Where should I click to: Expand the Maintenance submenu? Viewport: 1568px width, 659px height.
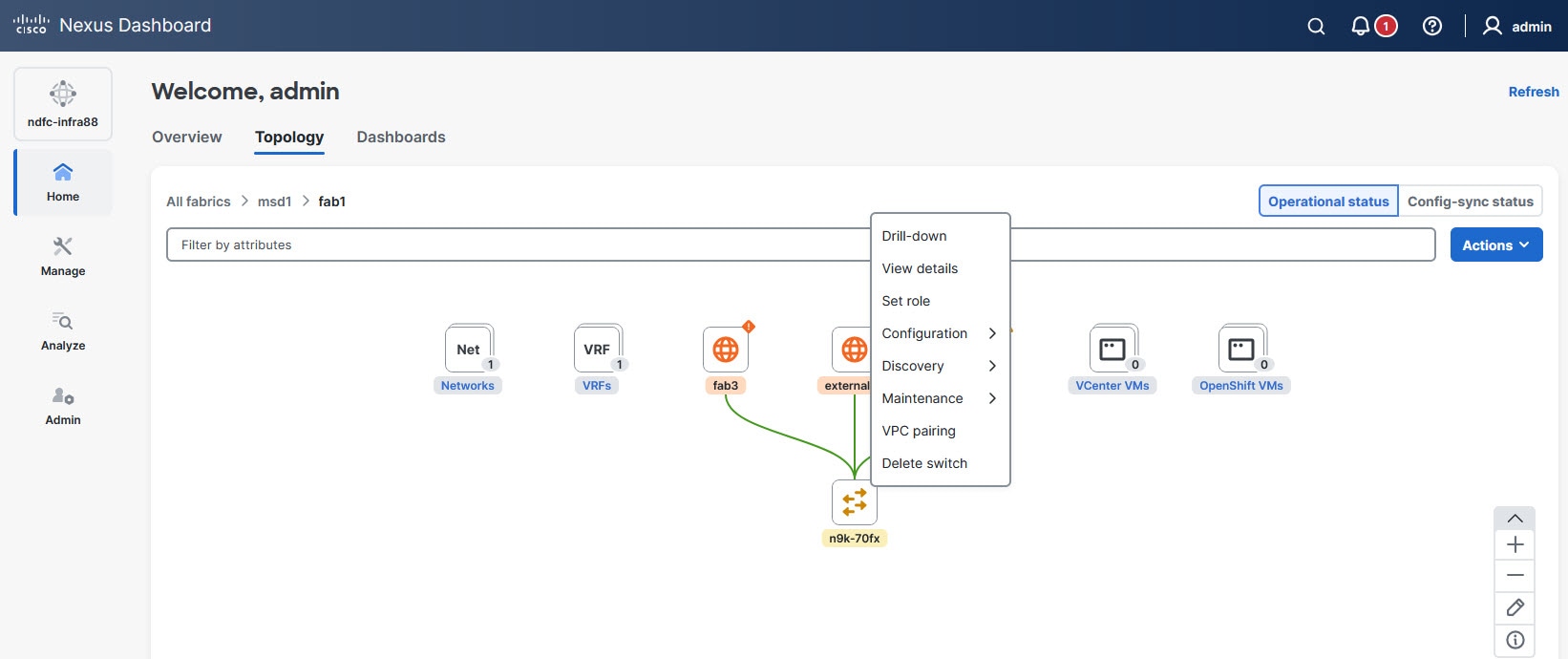940,398
